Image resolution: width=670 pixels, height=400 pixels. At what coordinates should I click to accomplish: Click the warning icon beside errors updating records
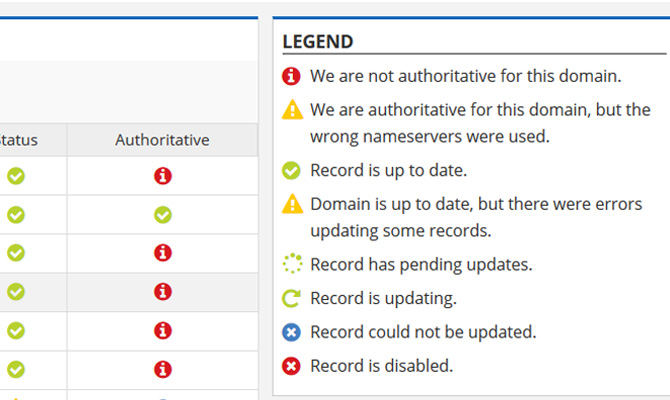point(292,204)
